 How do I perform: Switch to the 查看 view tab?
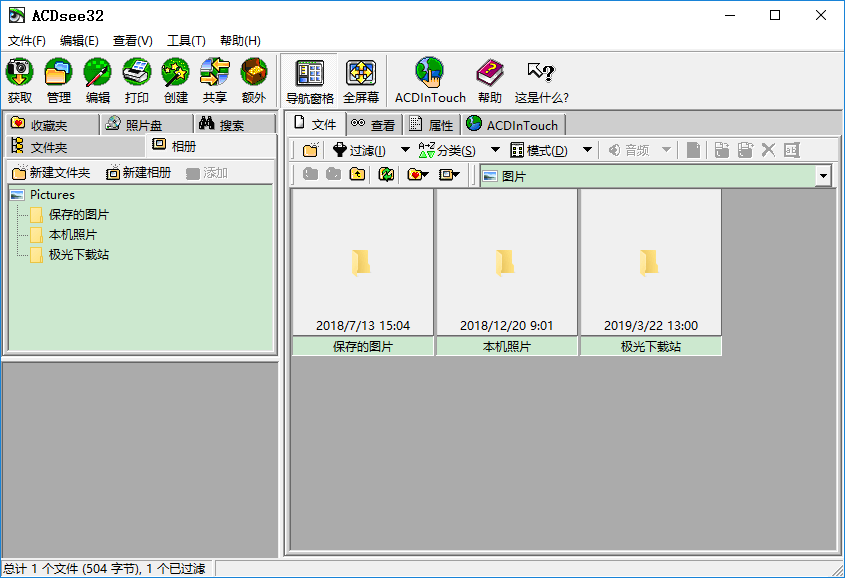pos(373,125)
